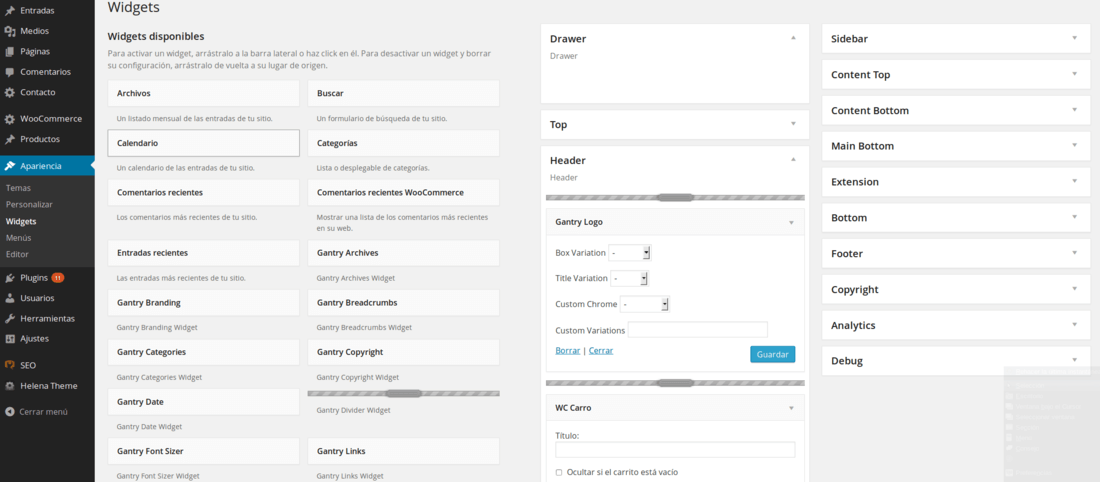This screenshot has height=482, width=1100.
Task: Select the Archivos available widget
Action: [x=204, y=93]
